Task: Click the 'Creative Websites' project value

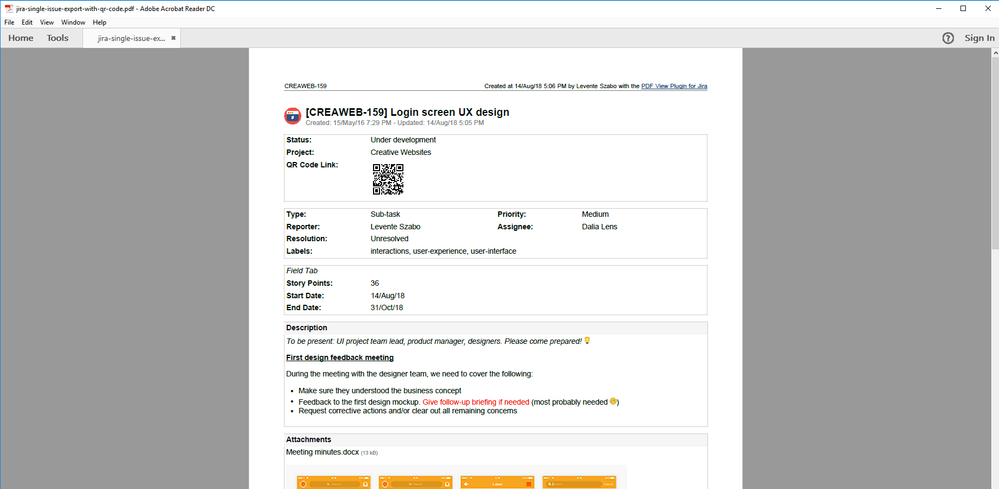Action: [401, 153]
